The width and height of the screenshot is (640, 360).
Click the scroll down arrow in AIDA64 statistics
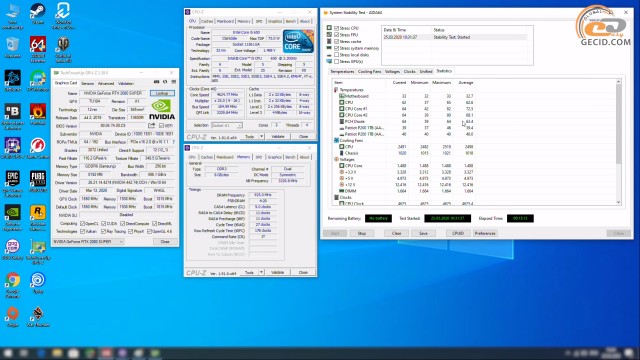[x=618, y=202]
